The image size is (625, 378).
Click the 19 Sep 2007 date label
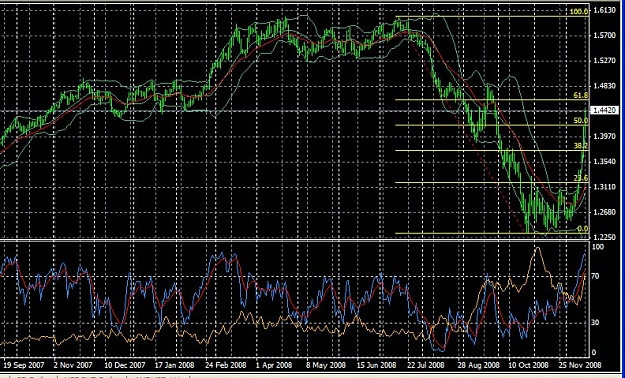[x=23, y=365]
